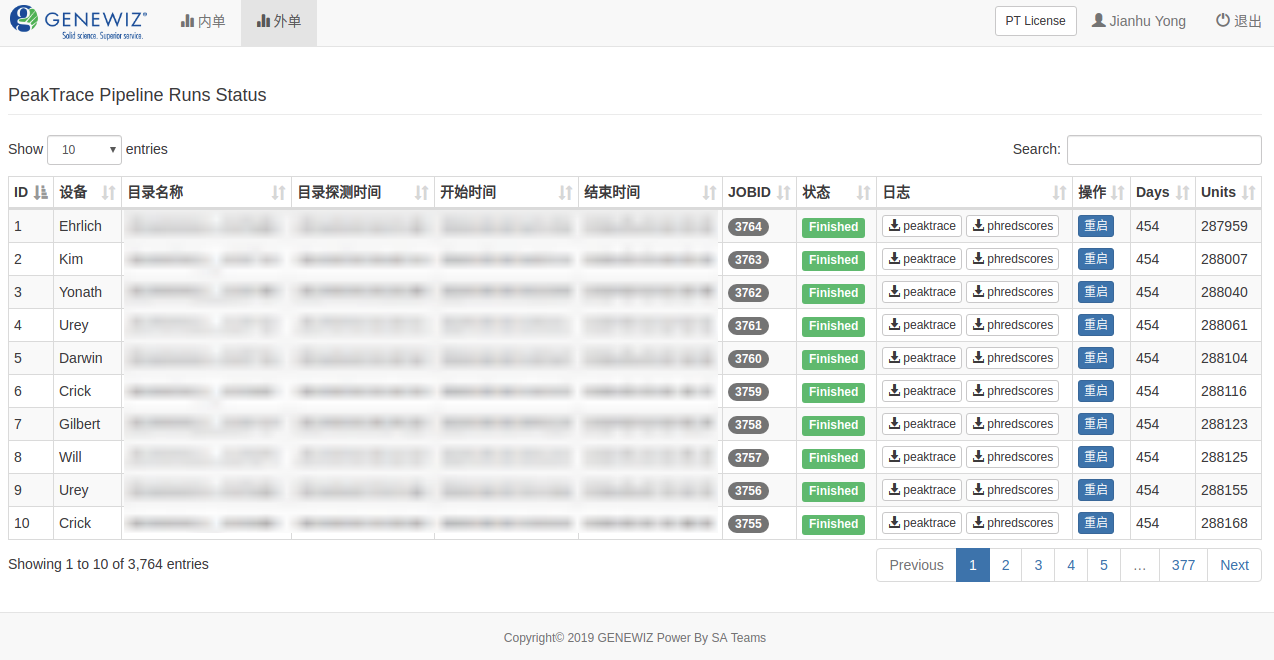
Task: Click the user icon beside Jianhu Yong
Action: 1098,20
